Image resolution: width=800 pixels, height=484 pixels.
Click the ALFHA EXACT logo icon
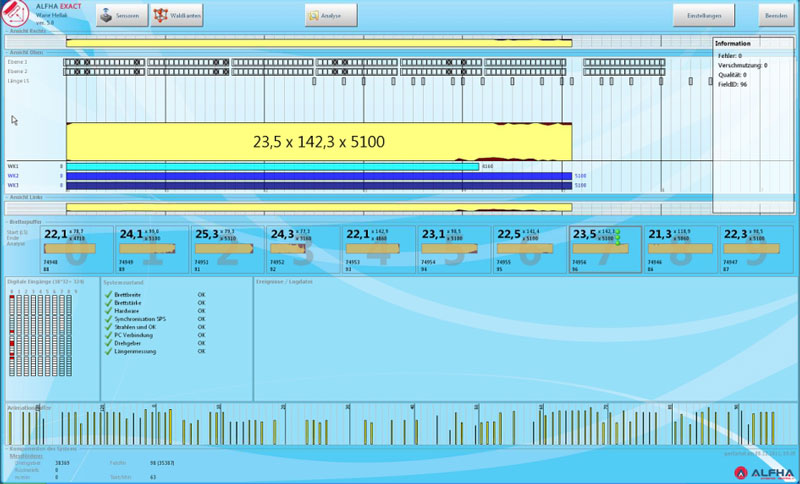tap(16, 12)
